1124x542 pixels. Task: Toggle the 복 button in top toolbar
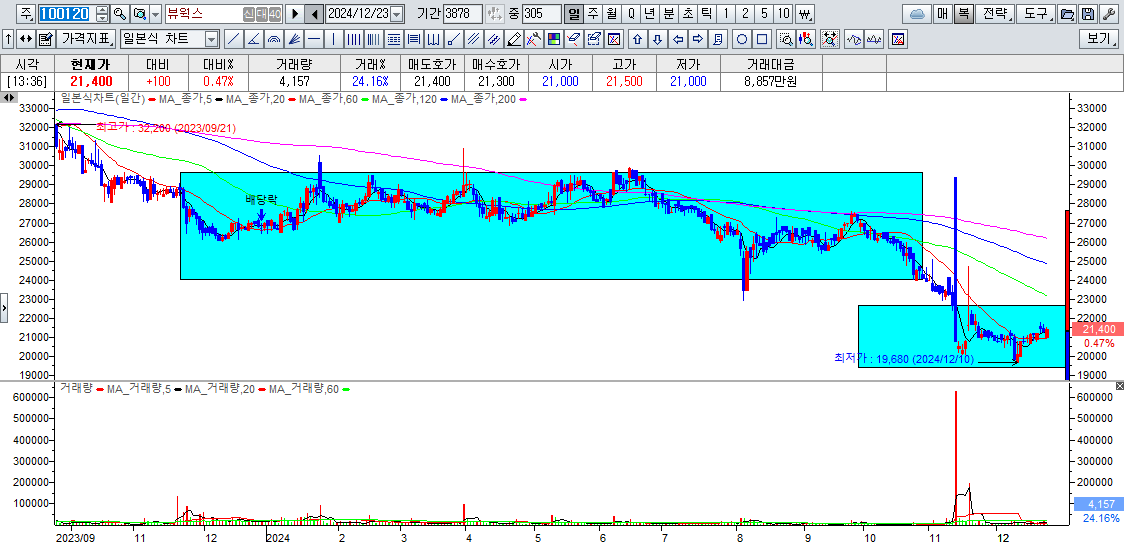[963, 14]
